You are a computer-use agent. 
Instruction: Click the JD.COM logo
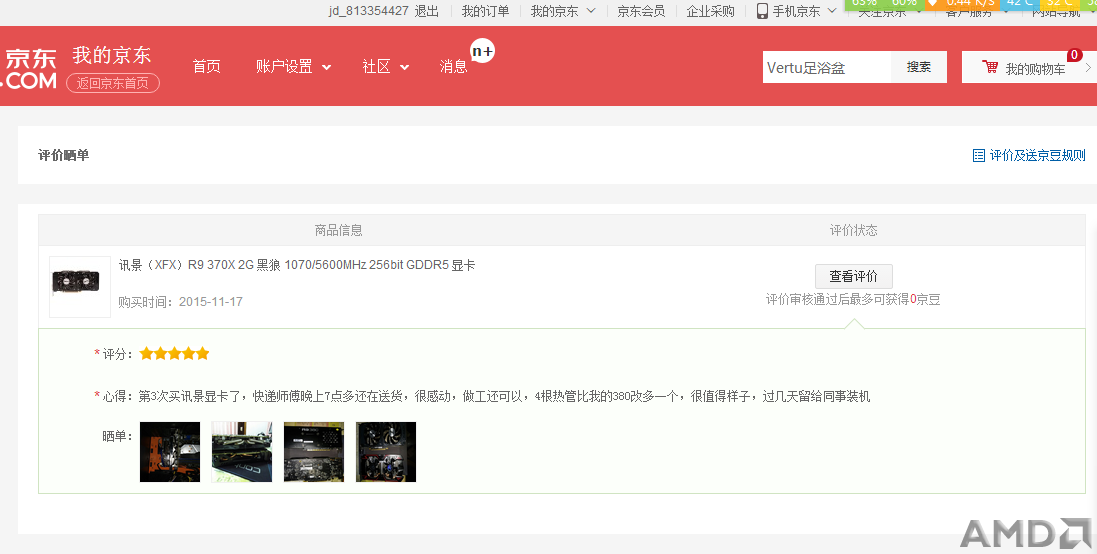[29, 69]
